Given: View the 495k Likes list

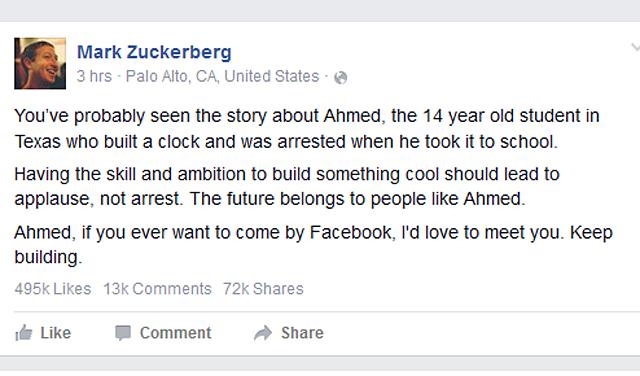Looking at the screenshot, I should coord(53,289).
